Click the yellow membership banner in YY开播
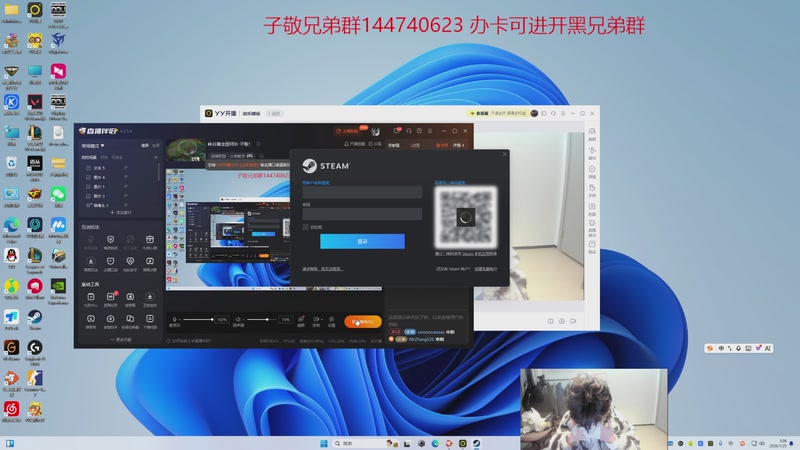The image size is (800, 450). (x=497, y=113)
